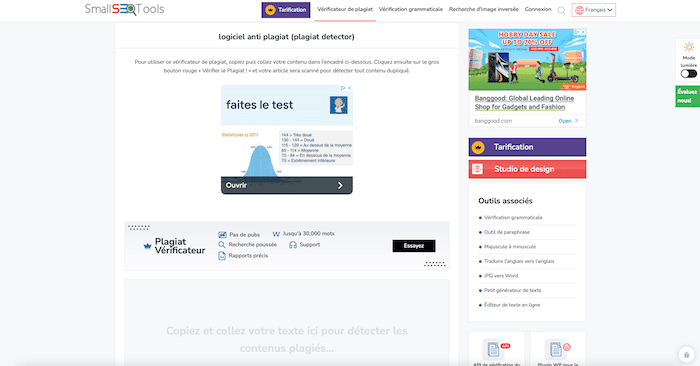Click crown icon on sidebar Tarification
700x366 pixels.
tap(478, 147)
